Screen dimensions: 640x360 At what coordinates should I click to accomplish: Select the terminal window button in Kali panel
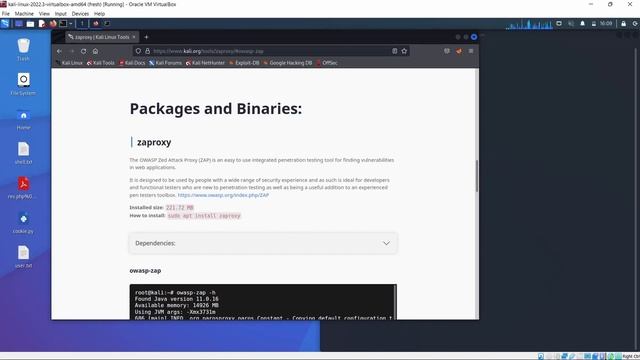pyautogui.click(x=107, y=24)
